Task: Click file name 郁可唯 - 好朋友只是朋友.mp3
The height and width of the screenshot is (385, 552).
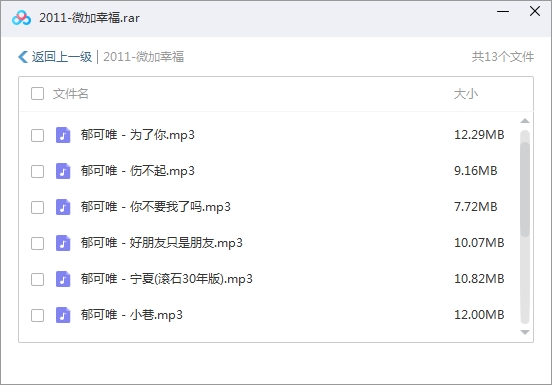Action: [x=162, y=243]
